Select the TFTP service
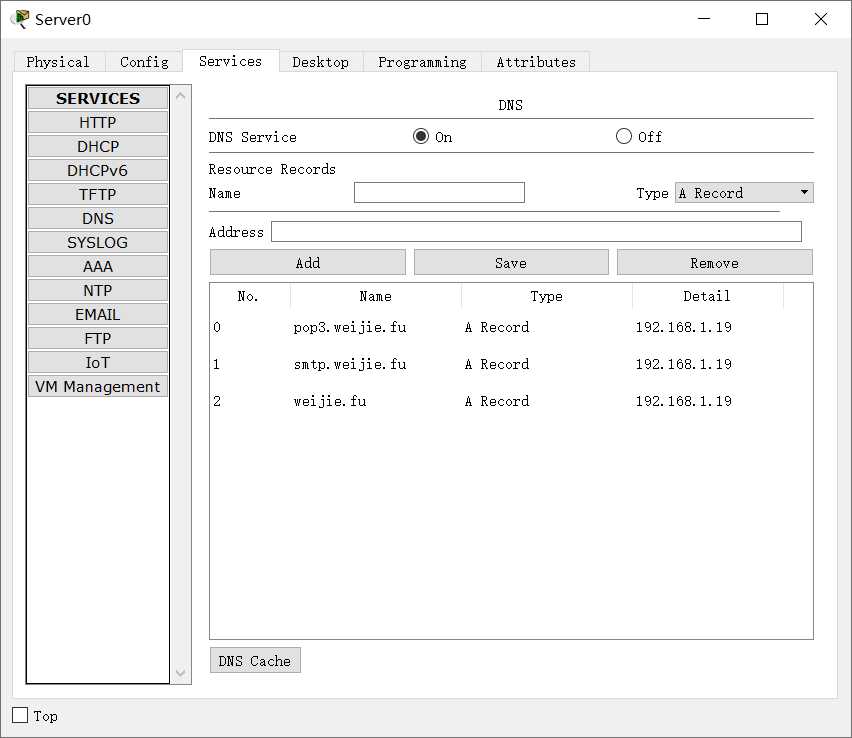Viewport: 852px width, 738px height. click(x=98, y=194)
